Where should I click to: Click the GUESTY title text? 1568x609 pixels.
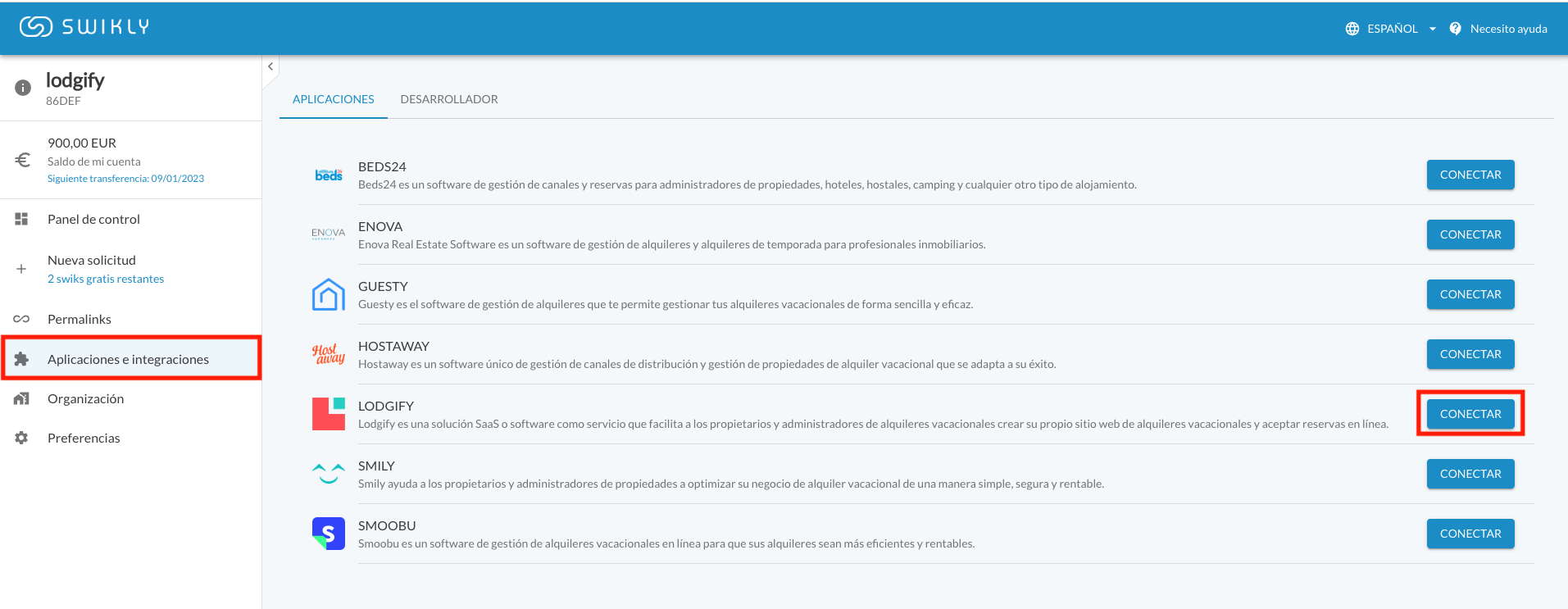click(x=383, y=286)
